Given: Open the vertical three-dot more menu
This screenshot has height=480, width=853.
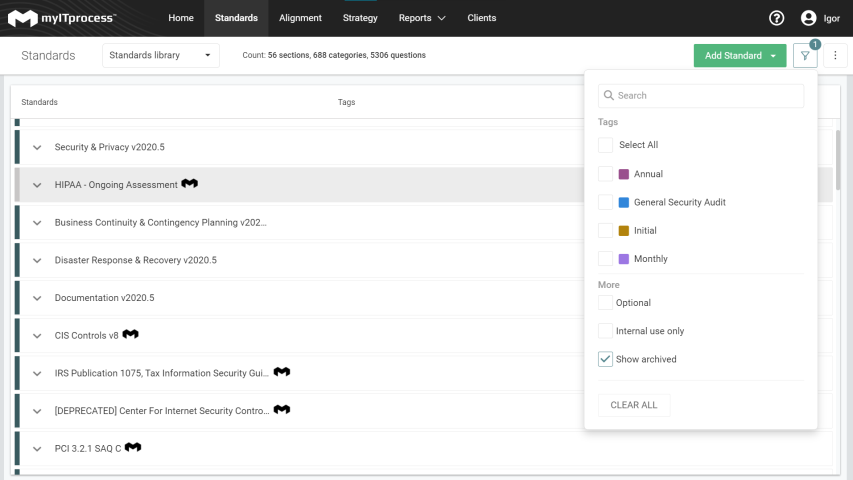Looking at the screenshot, I should click(x=835, y=56).
